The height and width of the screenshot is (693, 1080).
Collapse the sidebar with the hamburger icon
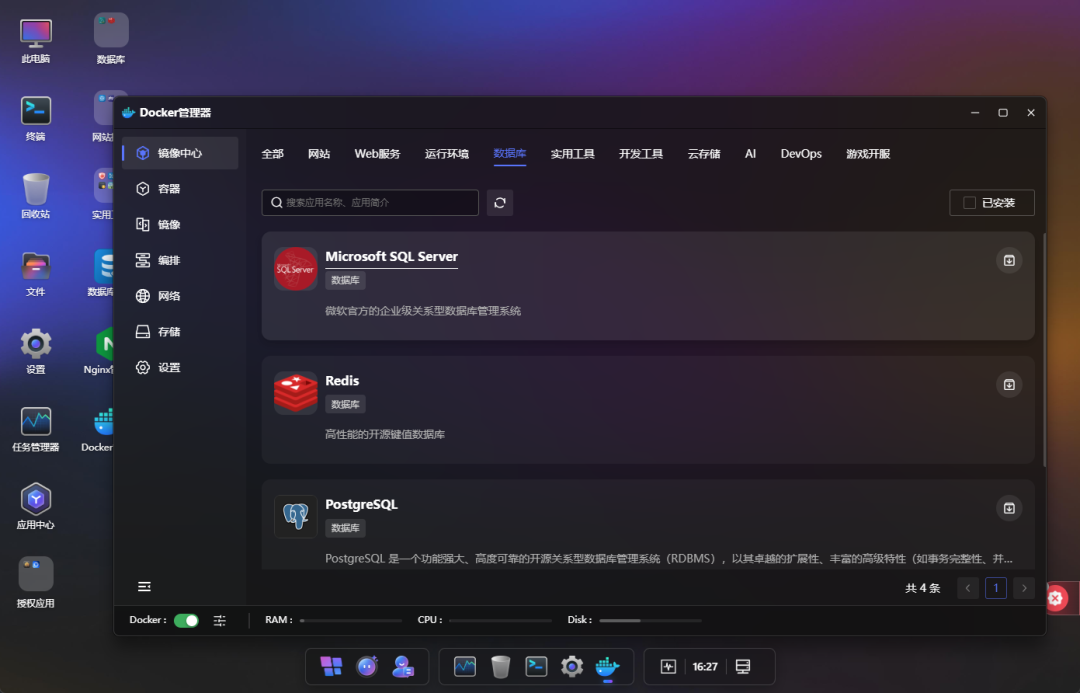[144, 587]
